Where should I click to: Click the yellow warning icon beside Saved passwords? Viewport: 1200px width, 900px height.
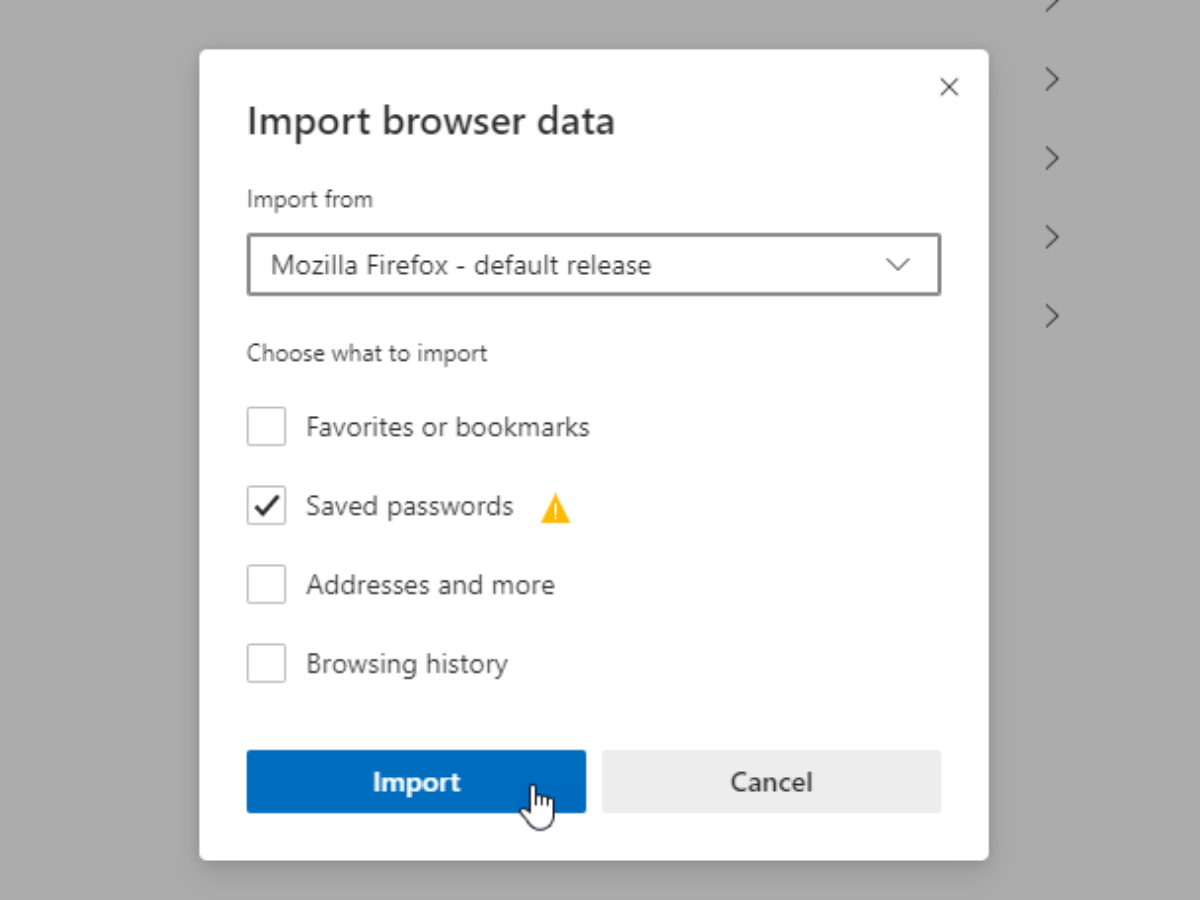pyautogui.click(x=555, y=509)
